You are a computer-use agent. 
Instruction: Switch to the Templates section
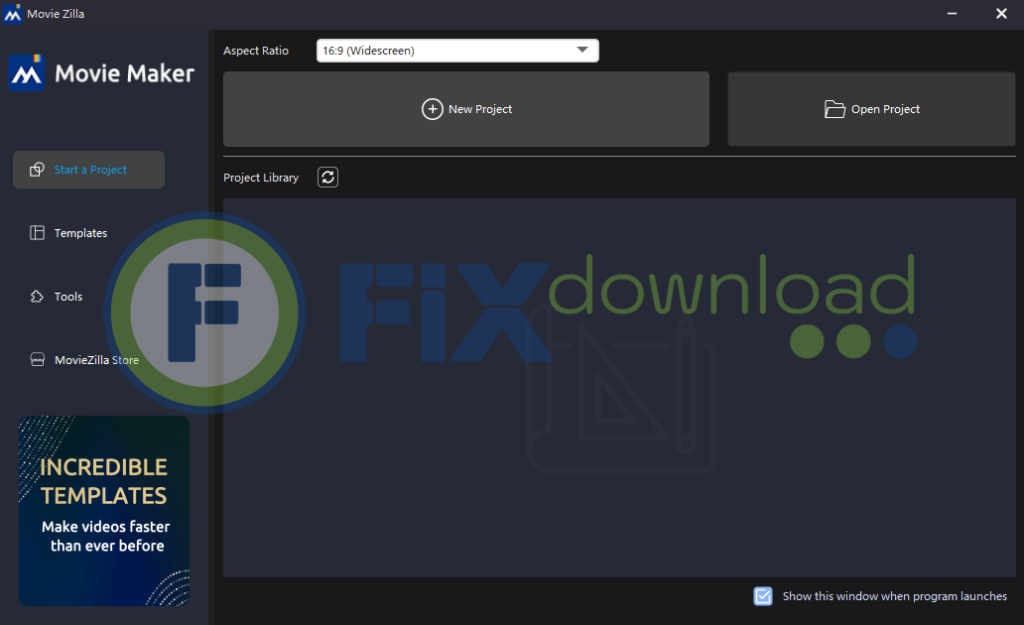(x=81, y=233)
